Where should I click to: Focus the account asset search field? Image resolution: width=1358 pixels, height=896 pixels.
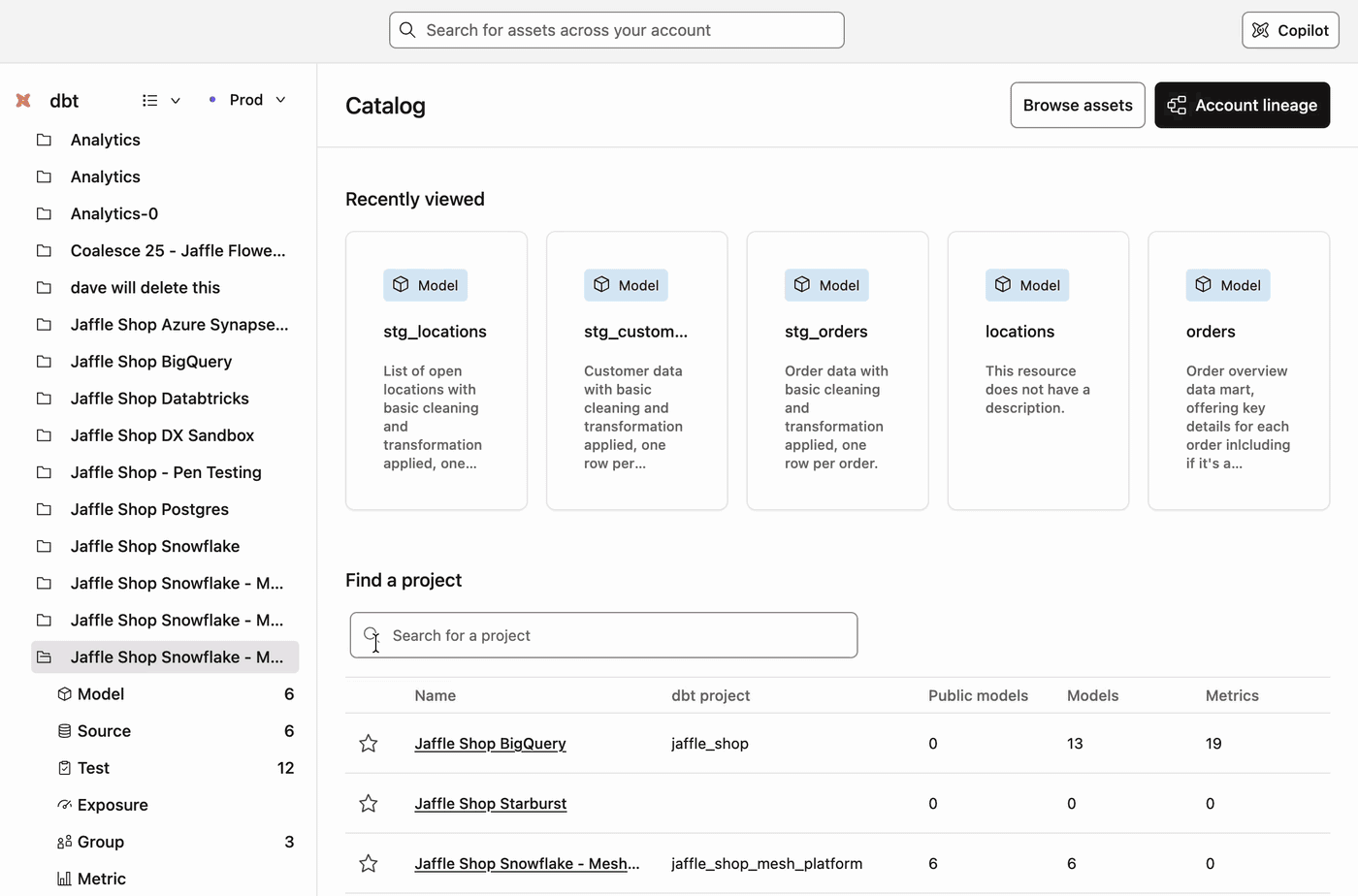[x=617, y=30]
